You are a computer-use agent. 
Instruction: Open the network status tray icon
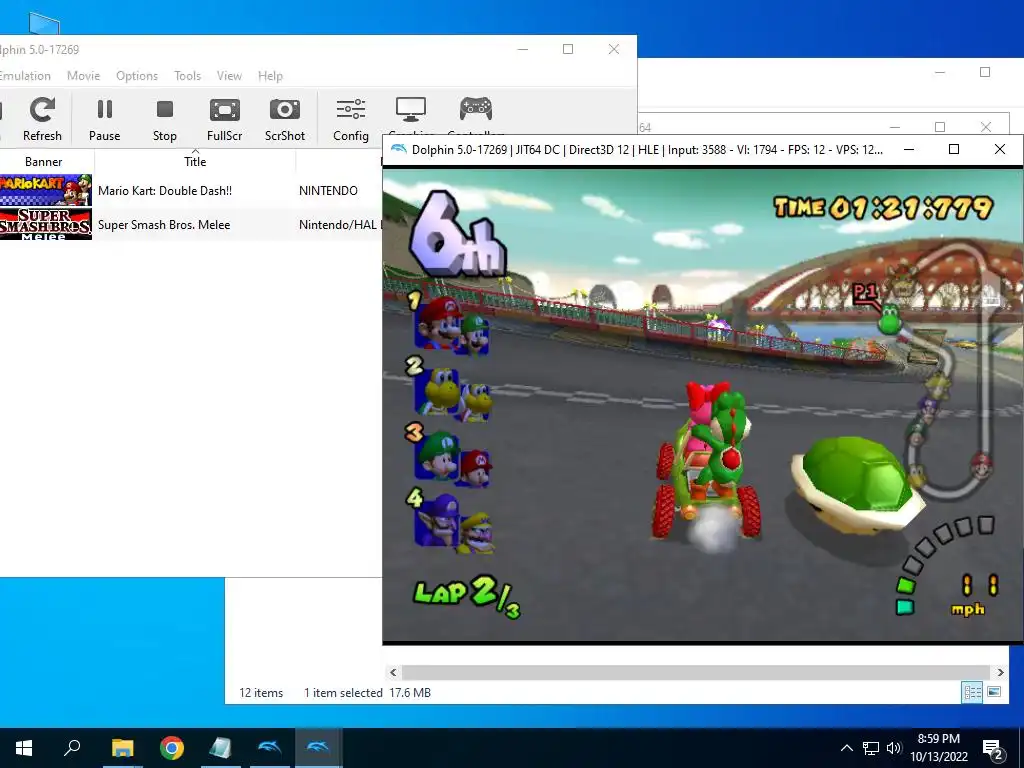(871, 748)
